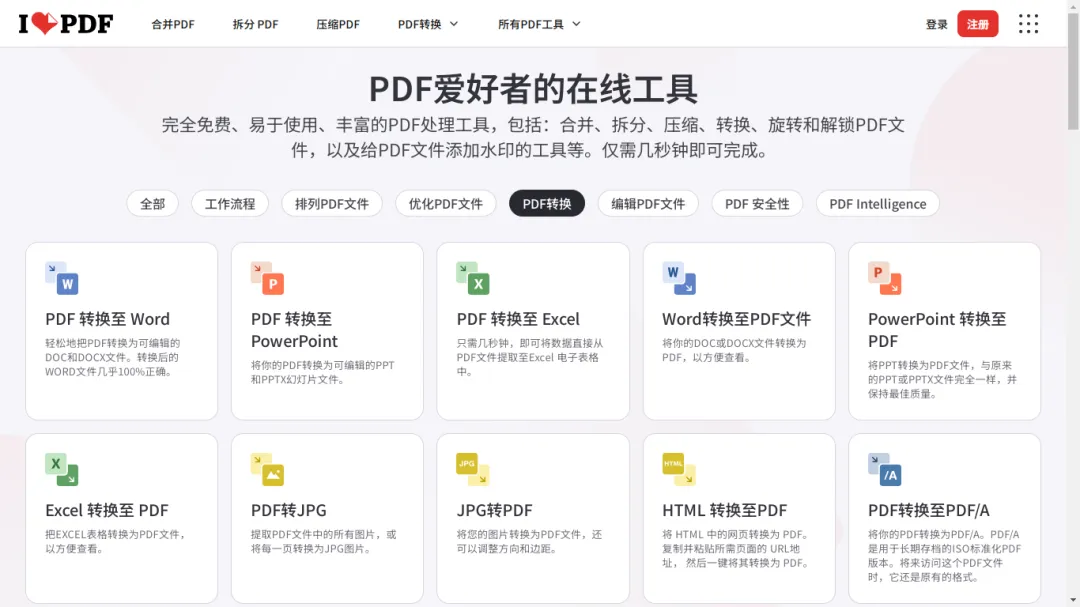The height and width of the screenshot is (607, 1080).
Task: Open 合并PDF from the top navigation
Action: [x=173, y=24]
